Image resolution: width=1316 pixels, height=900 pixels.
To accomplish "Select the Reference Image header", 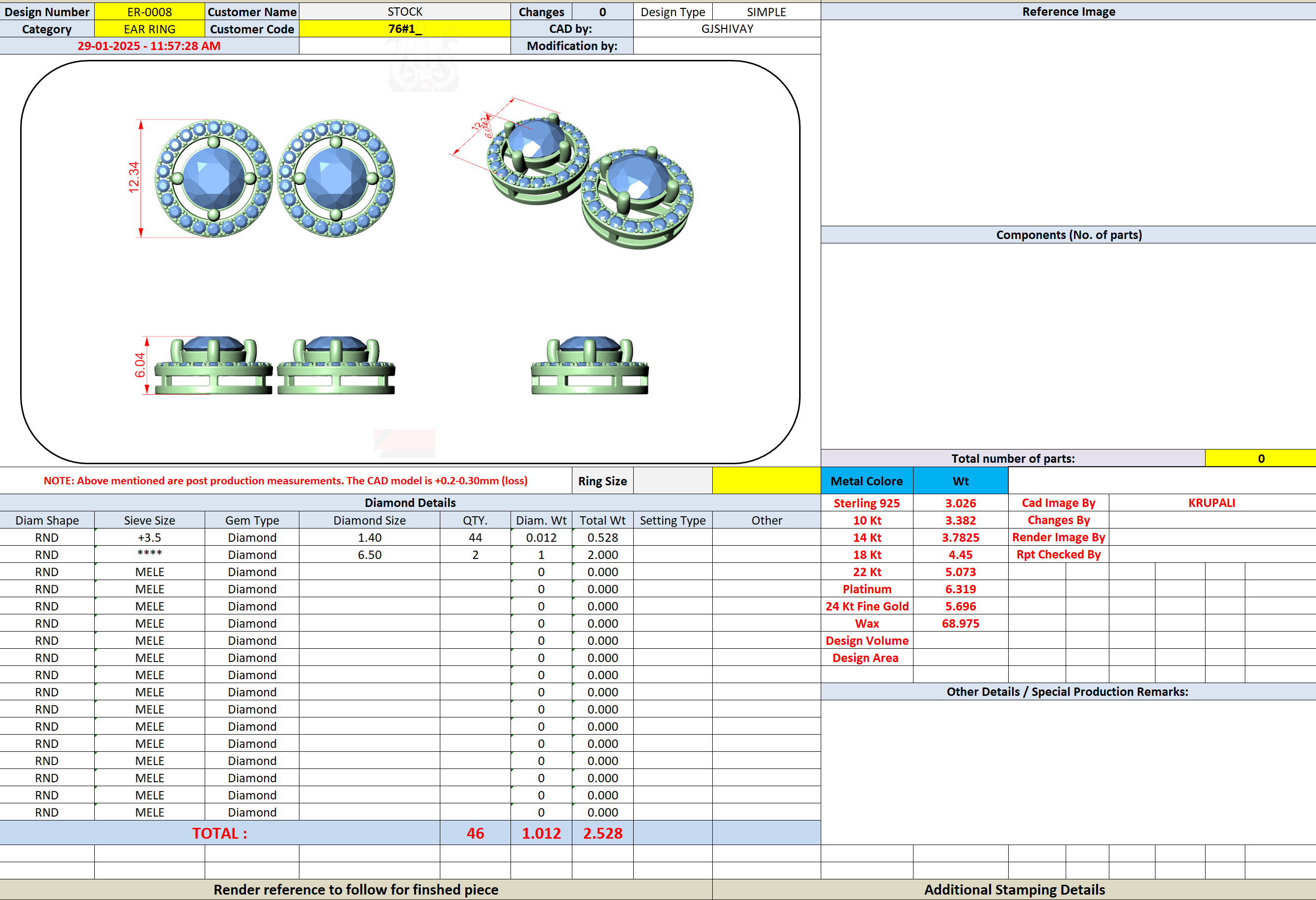I will (1069, 12).
